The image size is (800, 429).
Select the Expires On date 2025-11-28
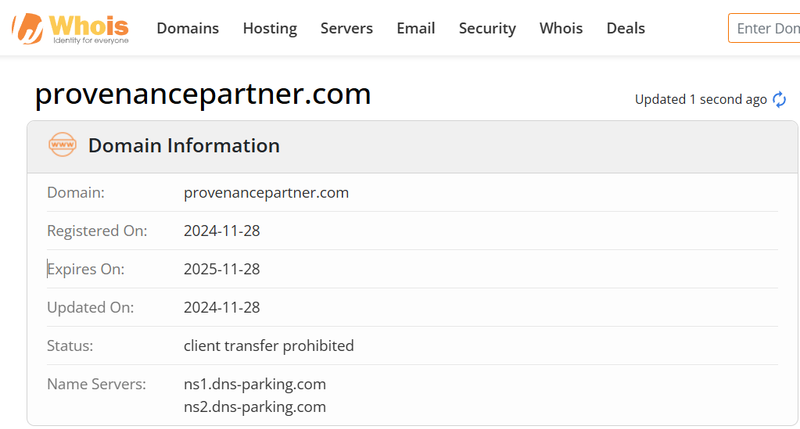(x=222, y=269)
